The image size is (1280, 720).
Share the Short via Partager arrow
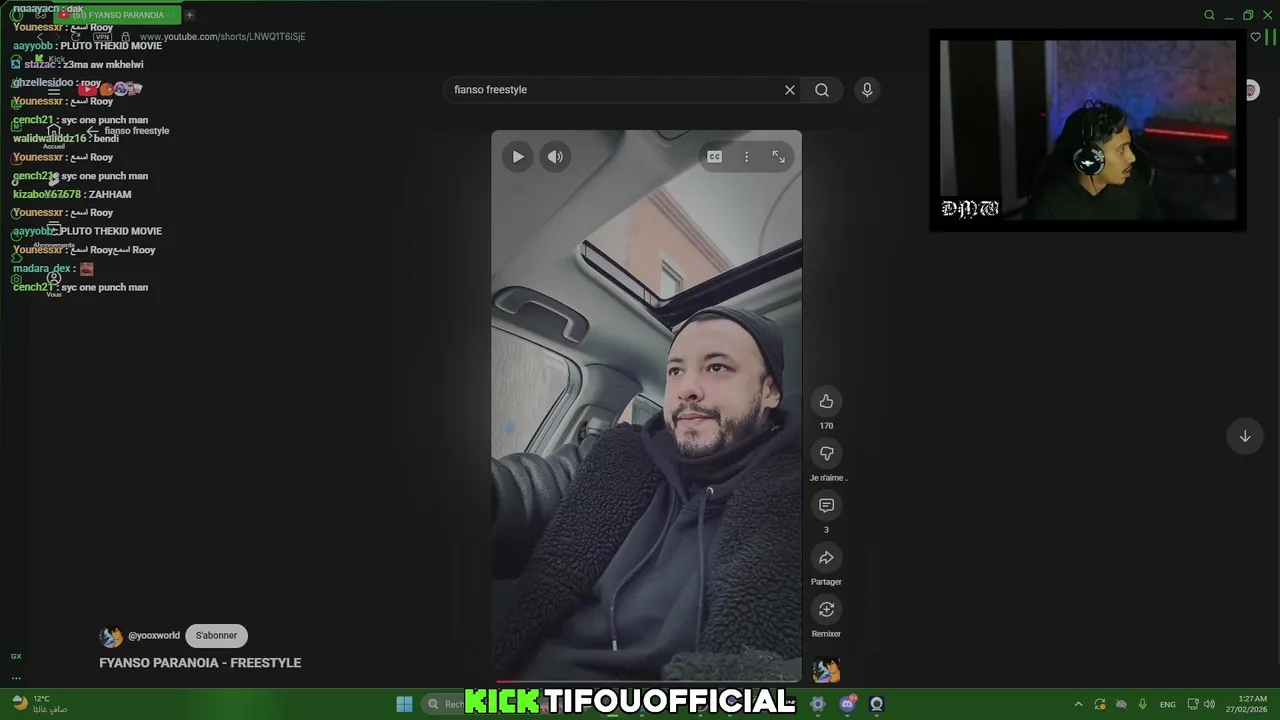[826, 558]
